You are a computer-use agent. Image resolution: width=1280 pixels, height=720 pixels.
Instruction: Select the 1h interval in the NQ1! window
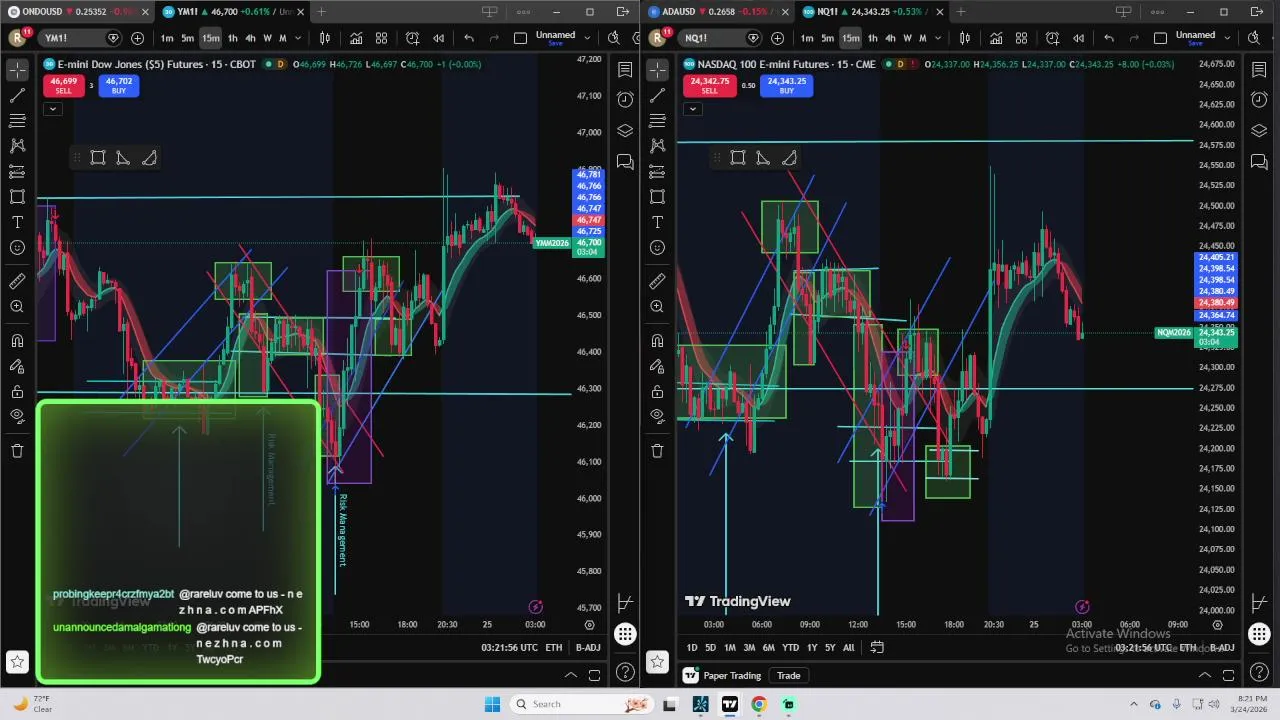click(x=872, y=38)
